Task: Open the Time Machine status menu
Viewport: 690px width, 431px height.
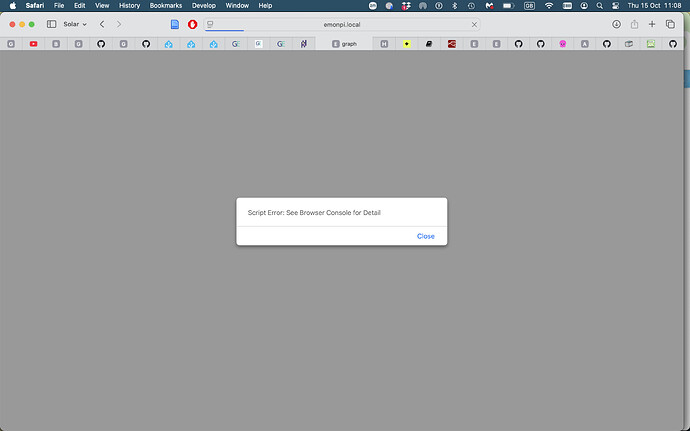Action: [471, 6]
